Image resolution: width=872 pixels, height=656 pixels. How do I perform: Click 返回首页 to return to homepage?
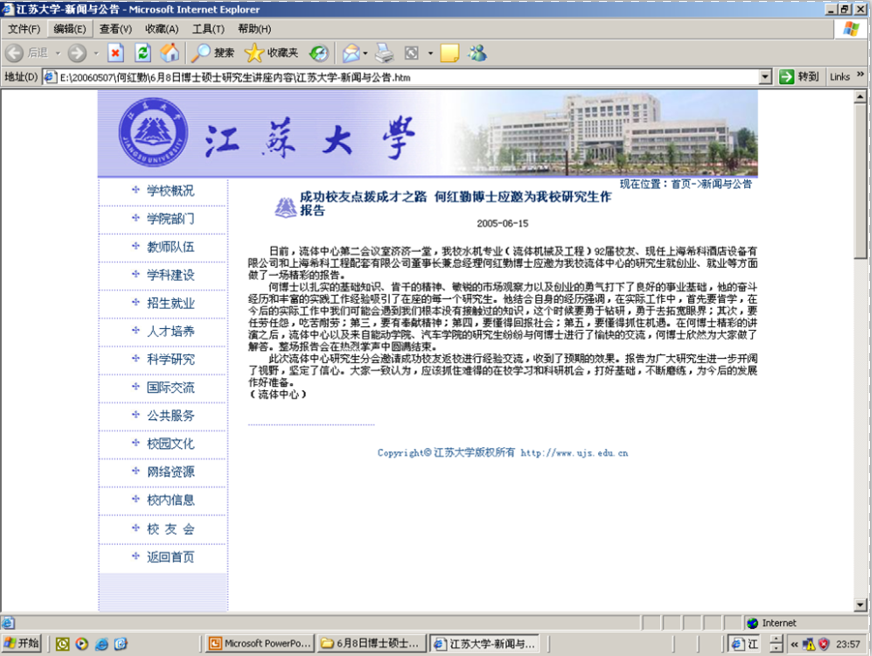[x=170, y=557]
